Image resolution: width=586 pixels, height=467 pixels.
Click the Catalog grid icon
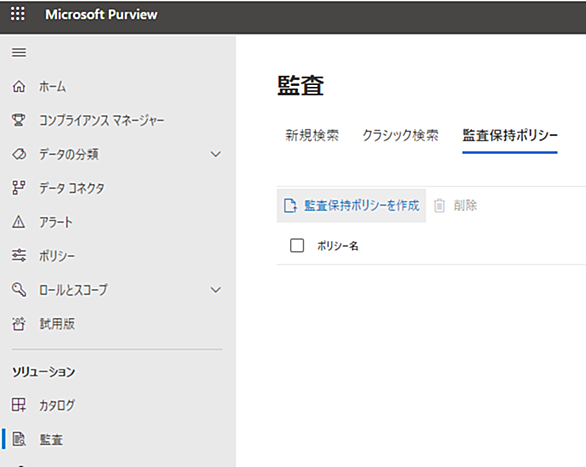click(19, 405)
